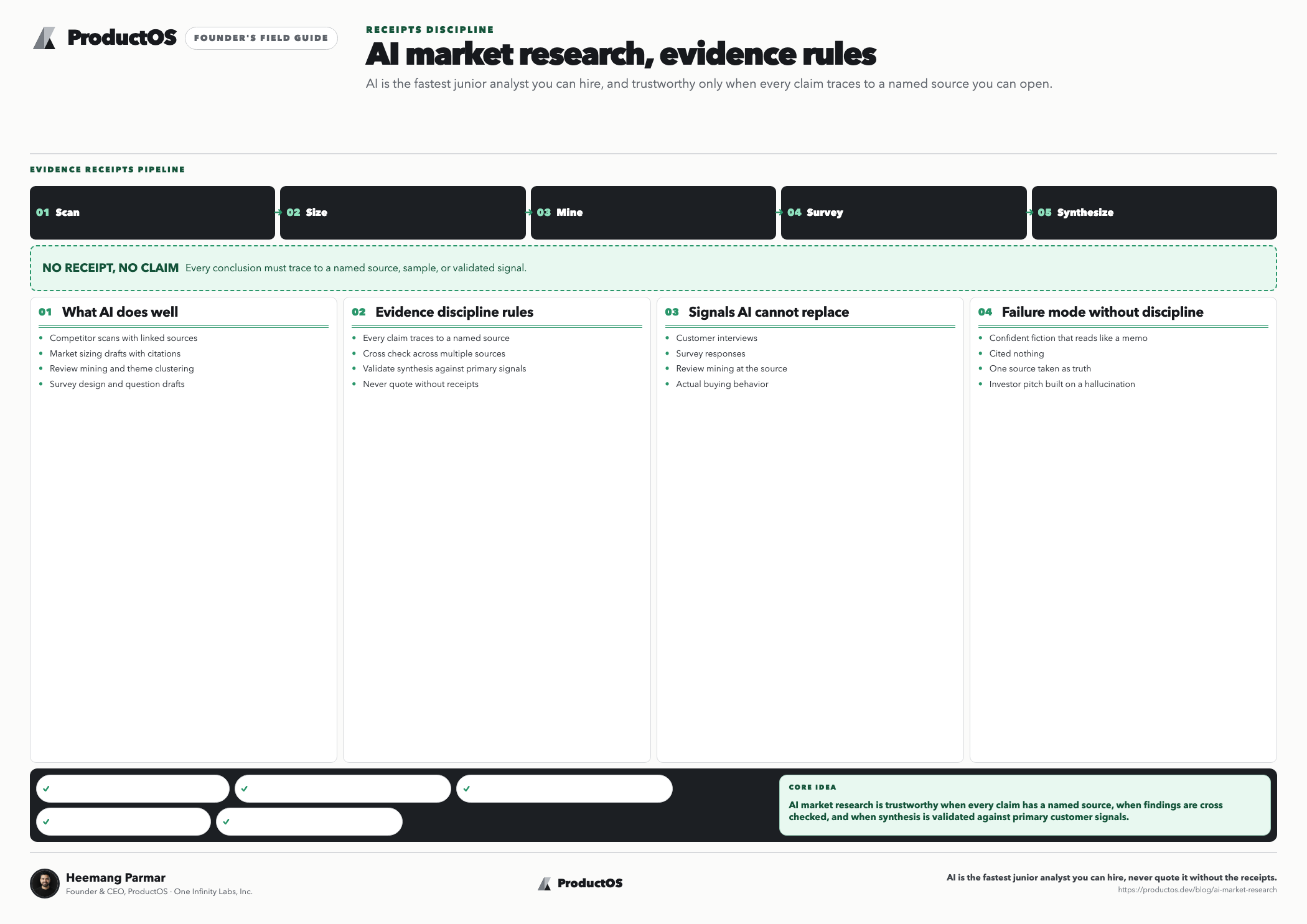The image size is (1307, 924).
Task: Click 'Confident fiction that reads like a memo'
Action: tap(1068, 338)
